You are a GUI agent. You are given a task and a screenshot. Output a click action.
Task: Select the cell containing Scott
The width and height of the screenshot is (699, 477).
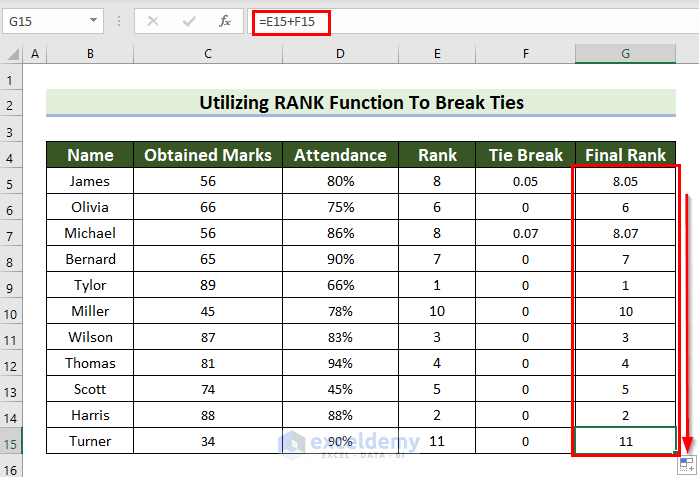[x=90, y=389]
